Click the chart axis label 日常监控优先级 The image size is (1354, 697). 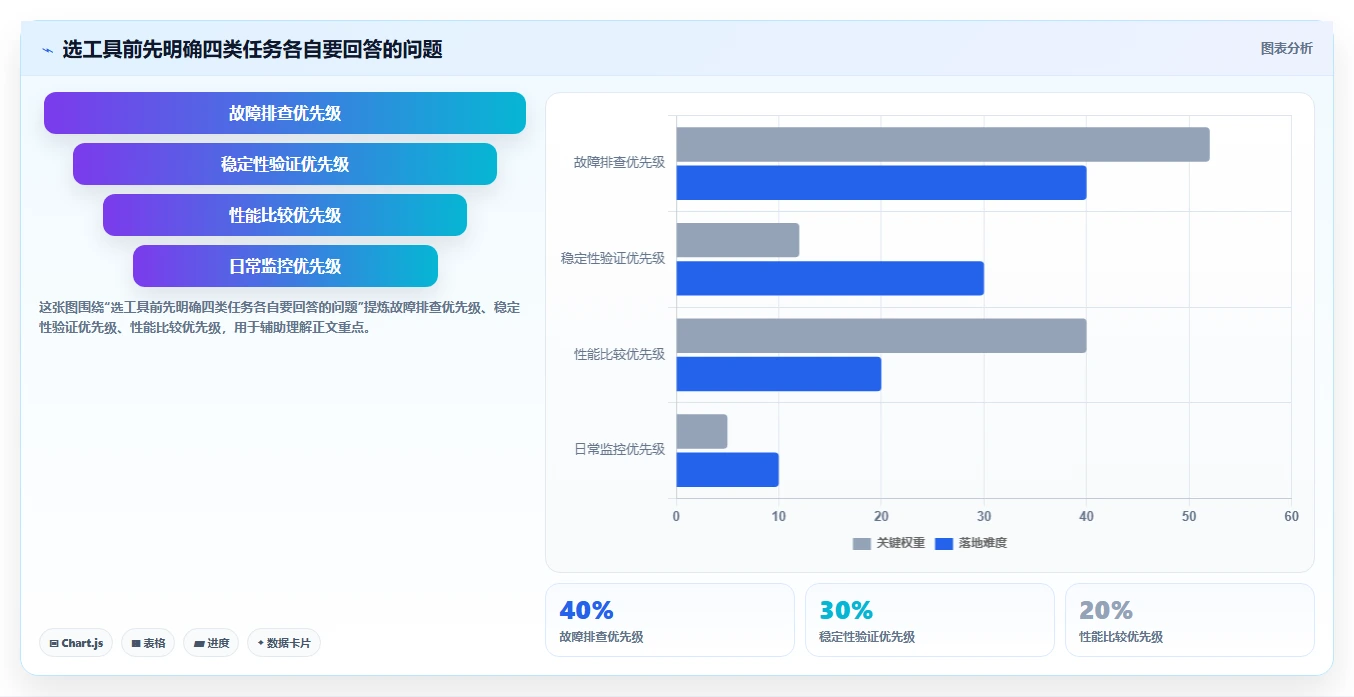[619, 449]
